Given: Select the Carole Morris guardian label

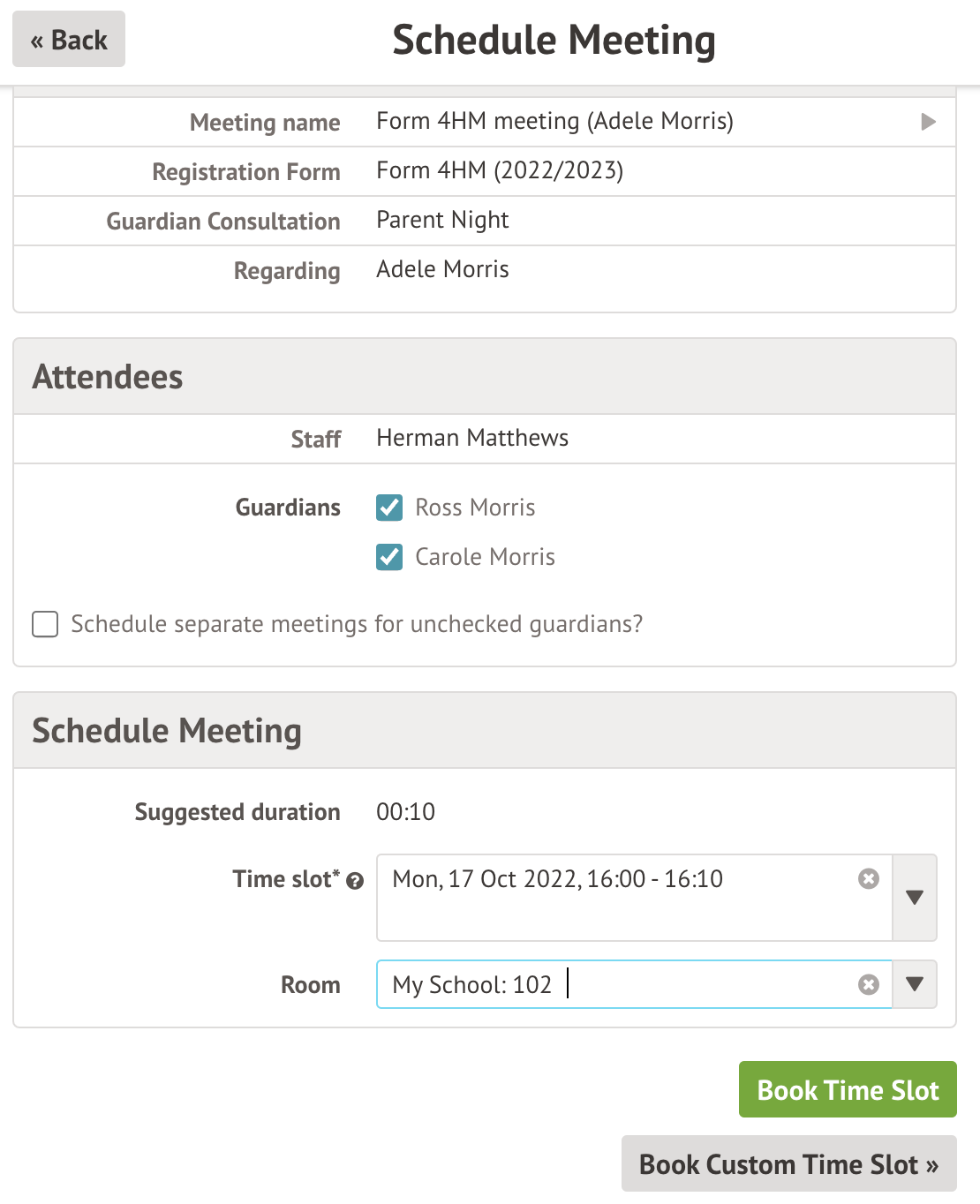Looking at the screenshot, I should click(x=485, y=557).
